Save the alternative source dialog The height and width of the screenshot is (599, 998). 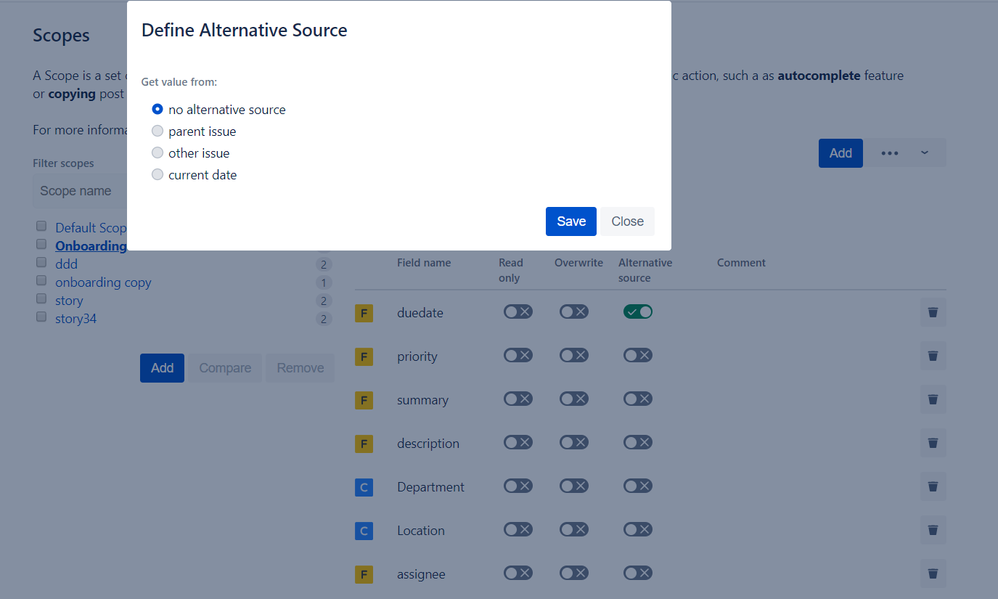click(x=571, y=221)
